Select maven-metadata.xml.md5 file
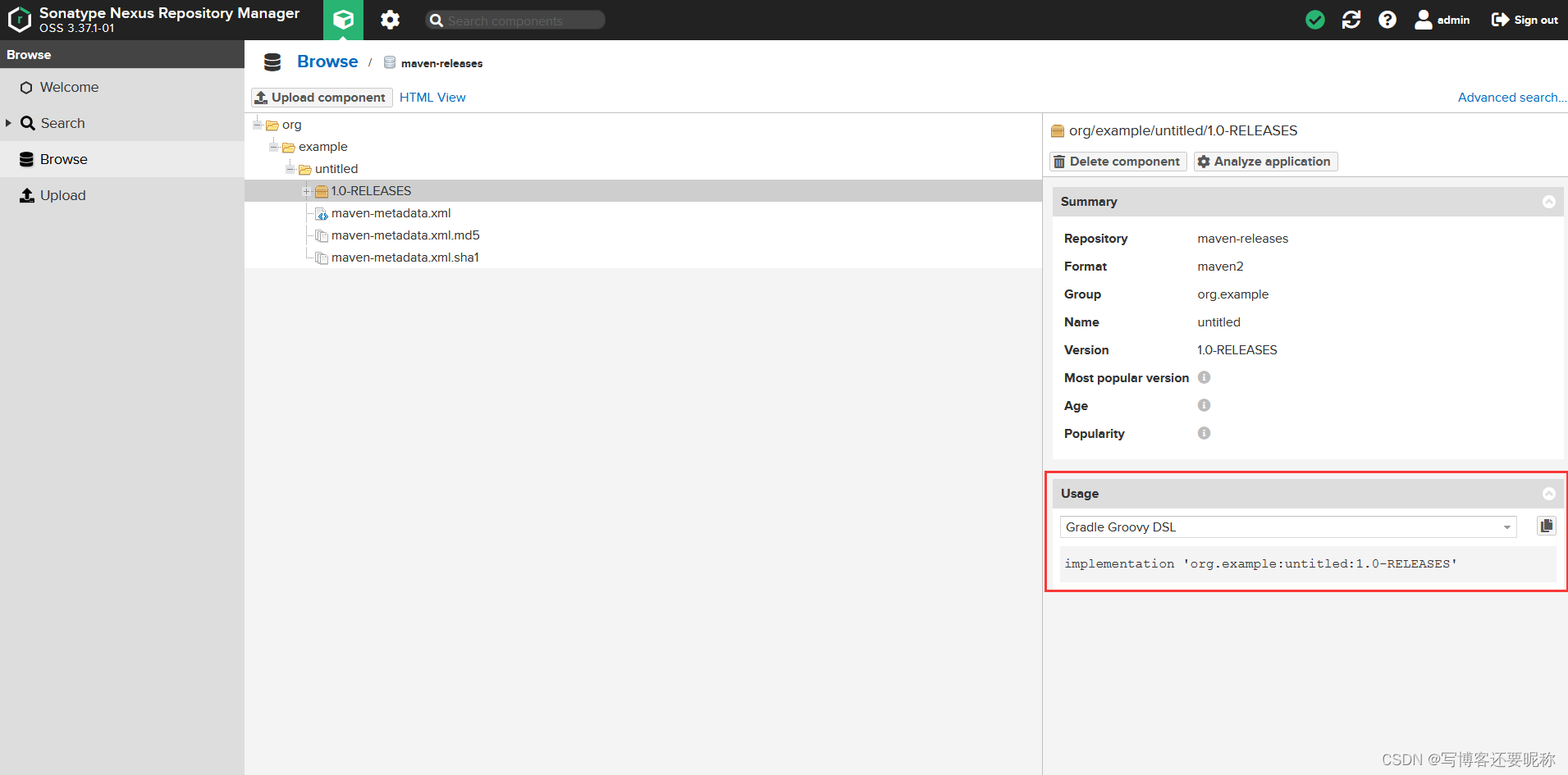This screenshot has width=1568, height=775. [x=405, y=235]
